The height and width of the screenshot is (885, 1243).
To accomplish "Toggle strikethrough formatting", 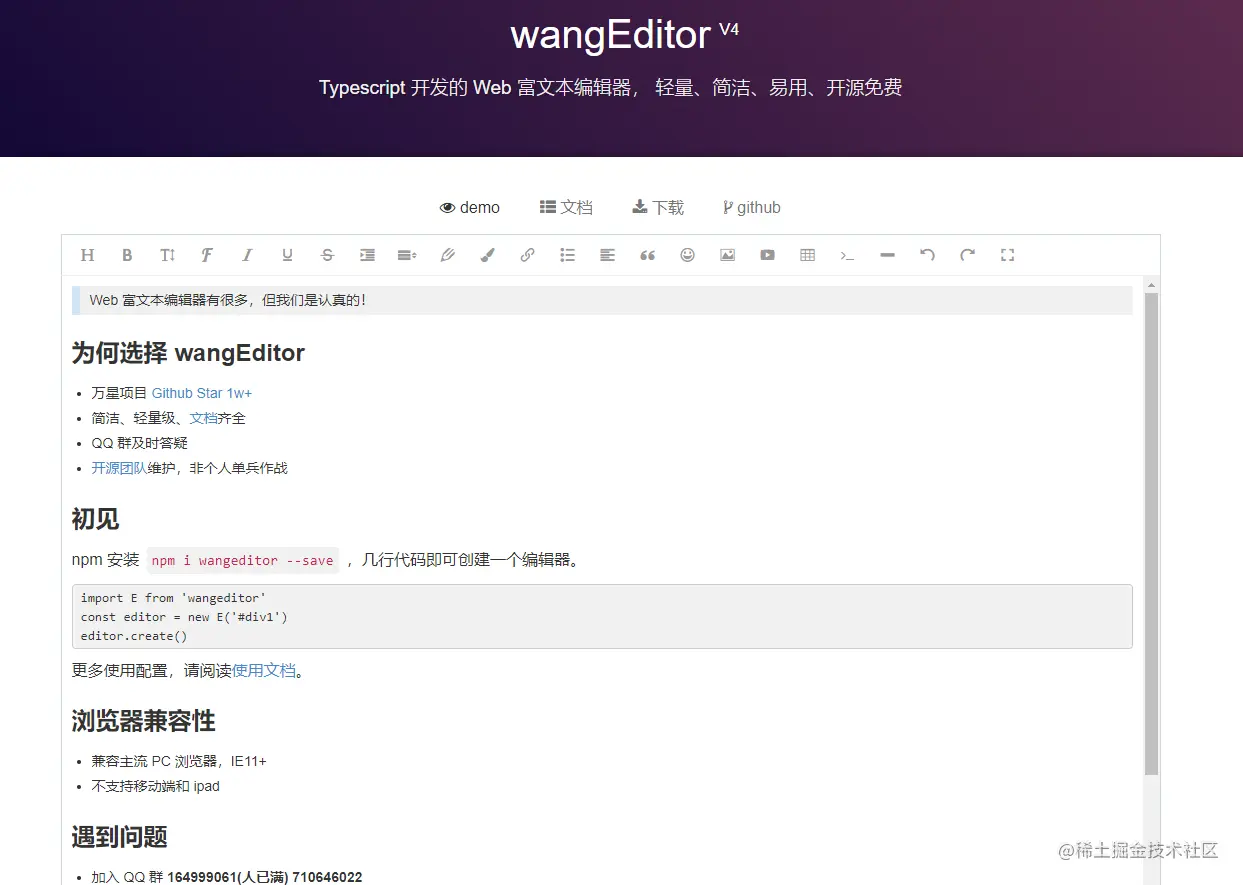I will click(x=327, y=255).
